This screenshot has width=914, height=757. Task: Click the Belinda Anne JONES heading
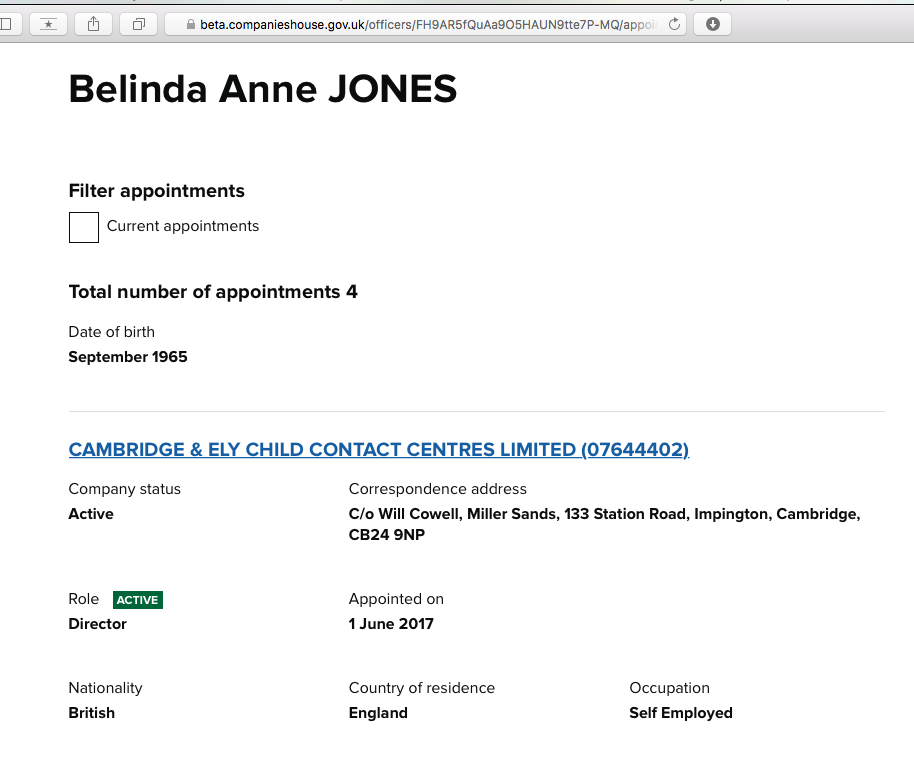point(262,90)
